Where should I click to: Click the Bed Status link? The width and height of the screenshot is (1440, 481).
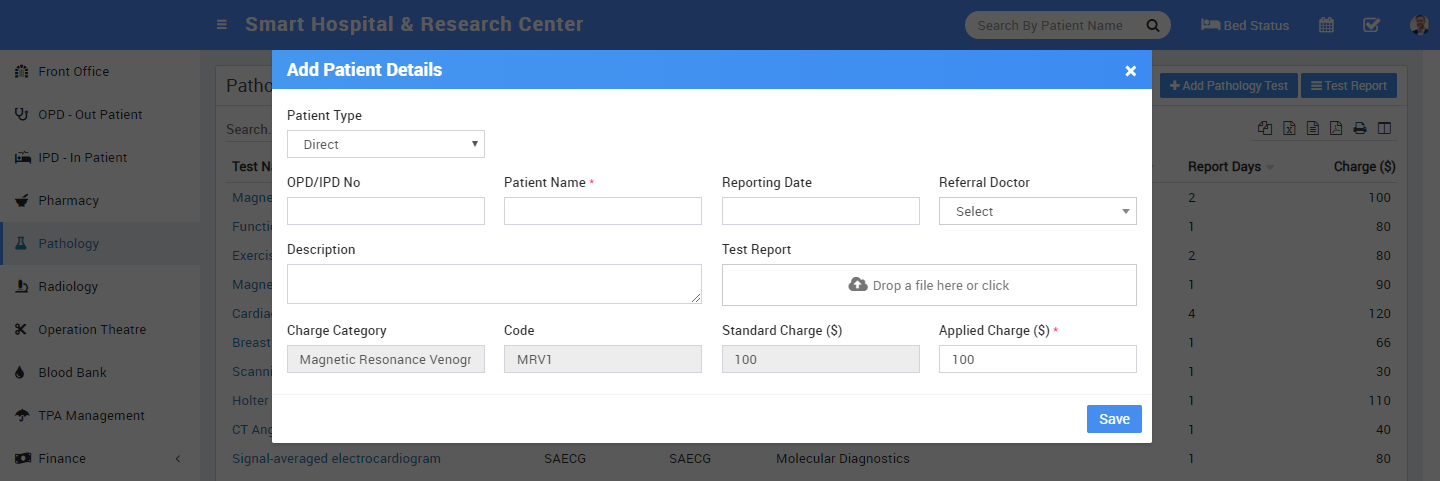click(1245, 25)
